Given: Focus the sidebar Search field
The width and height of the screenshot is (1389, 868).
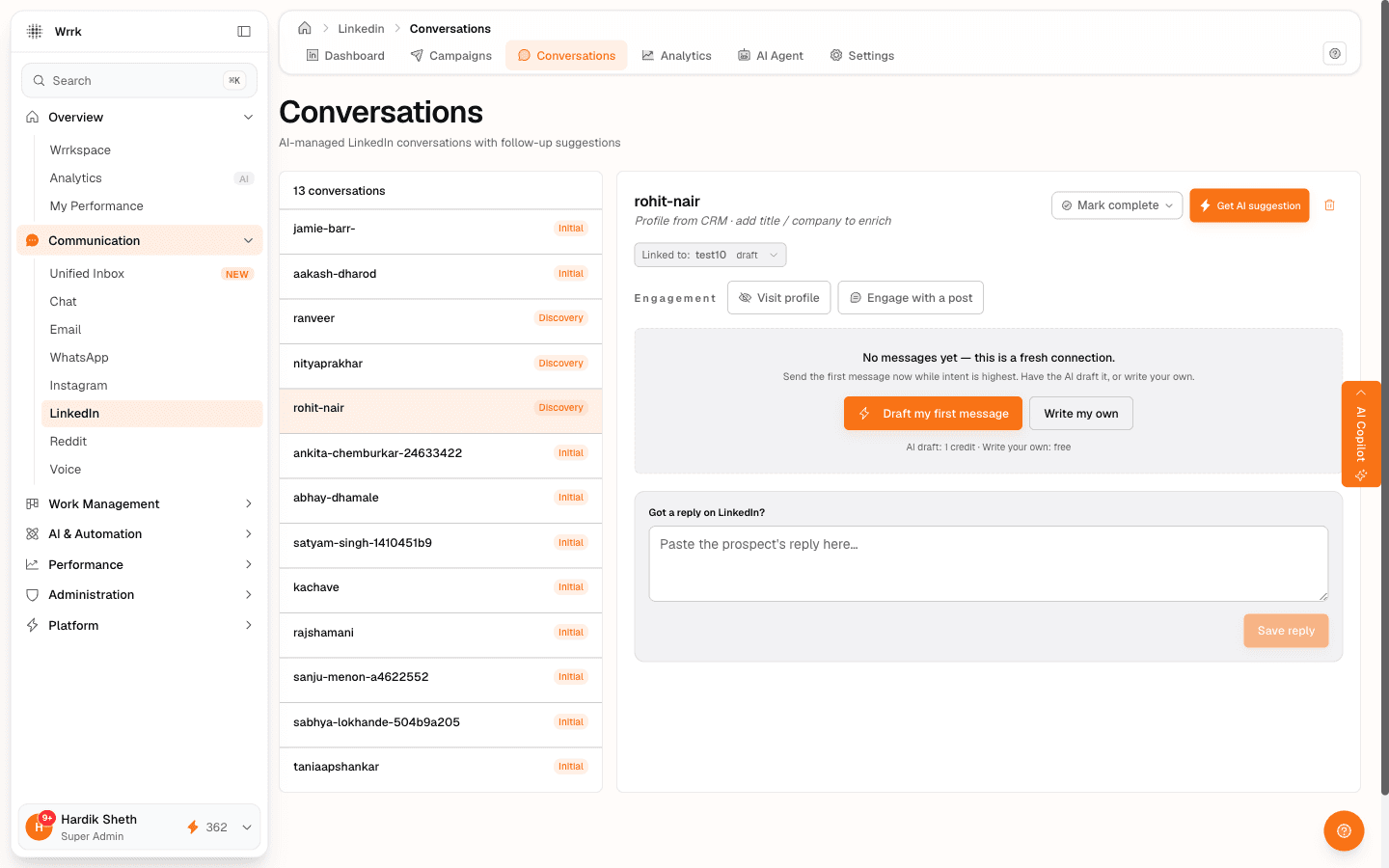Looking at the screenshot, I should 140,81.
